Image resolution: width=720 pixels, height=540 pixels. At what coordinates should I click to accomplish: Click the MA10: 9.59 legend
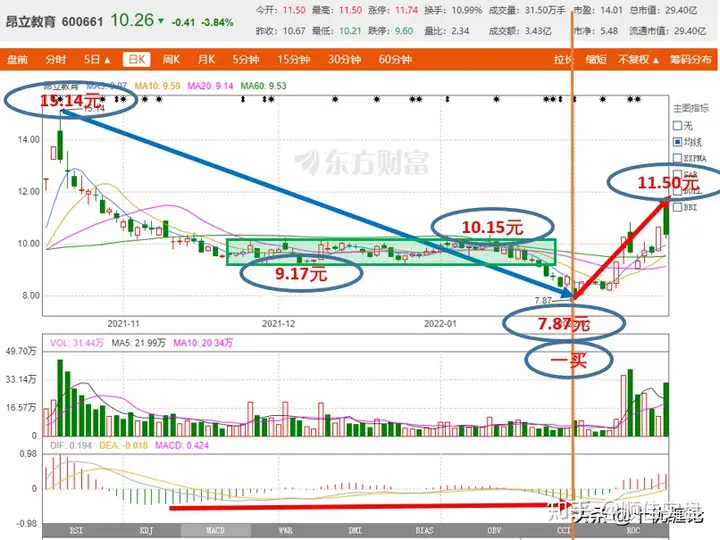coord(157,86)
